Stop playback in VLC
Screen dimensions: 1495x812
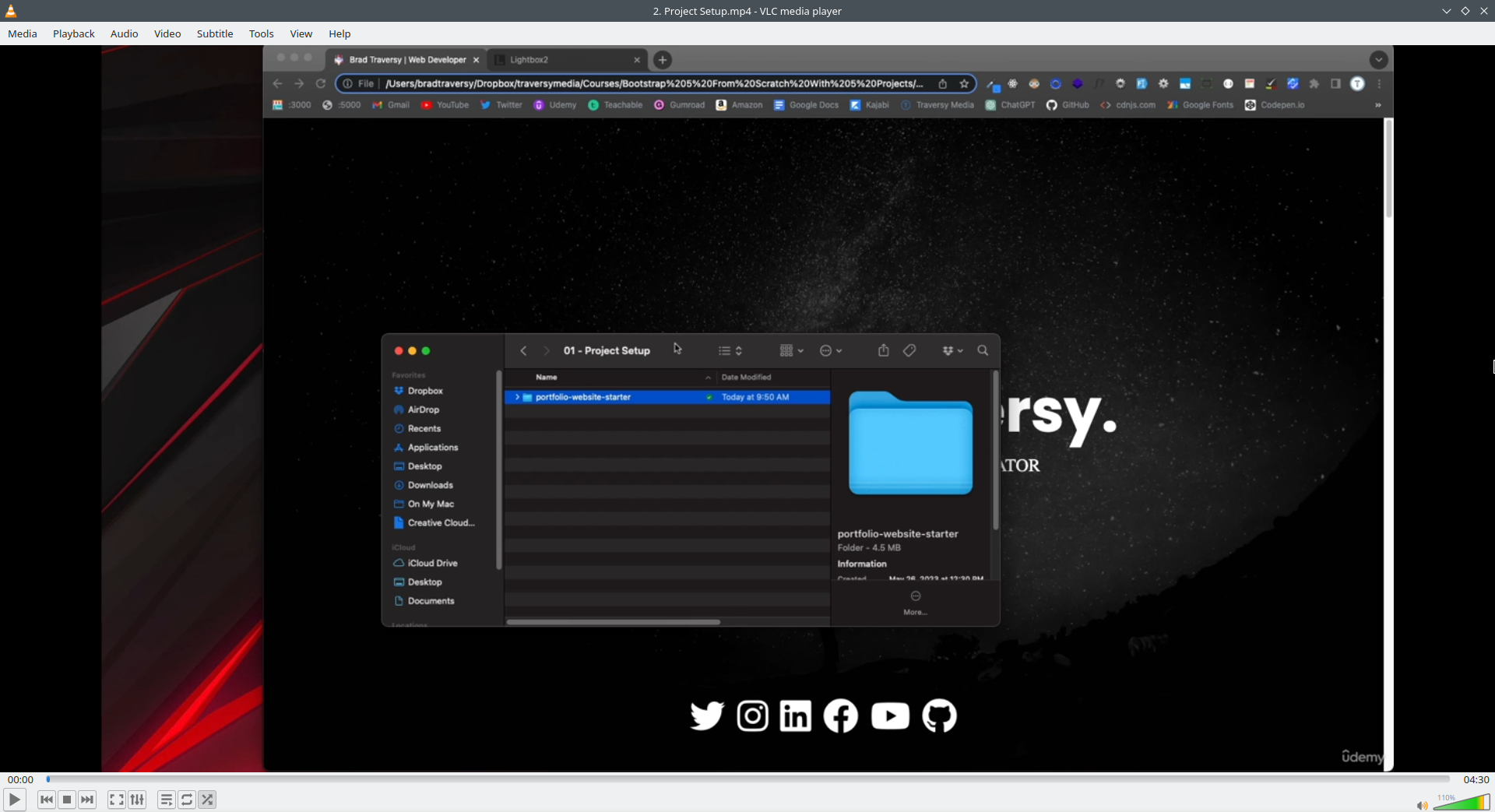(x=67, y=800)
